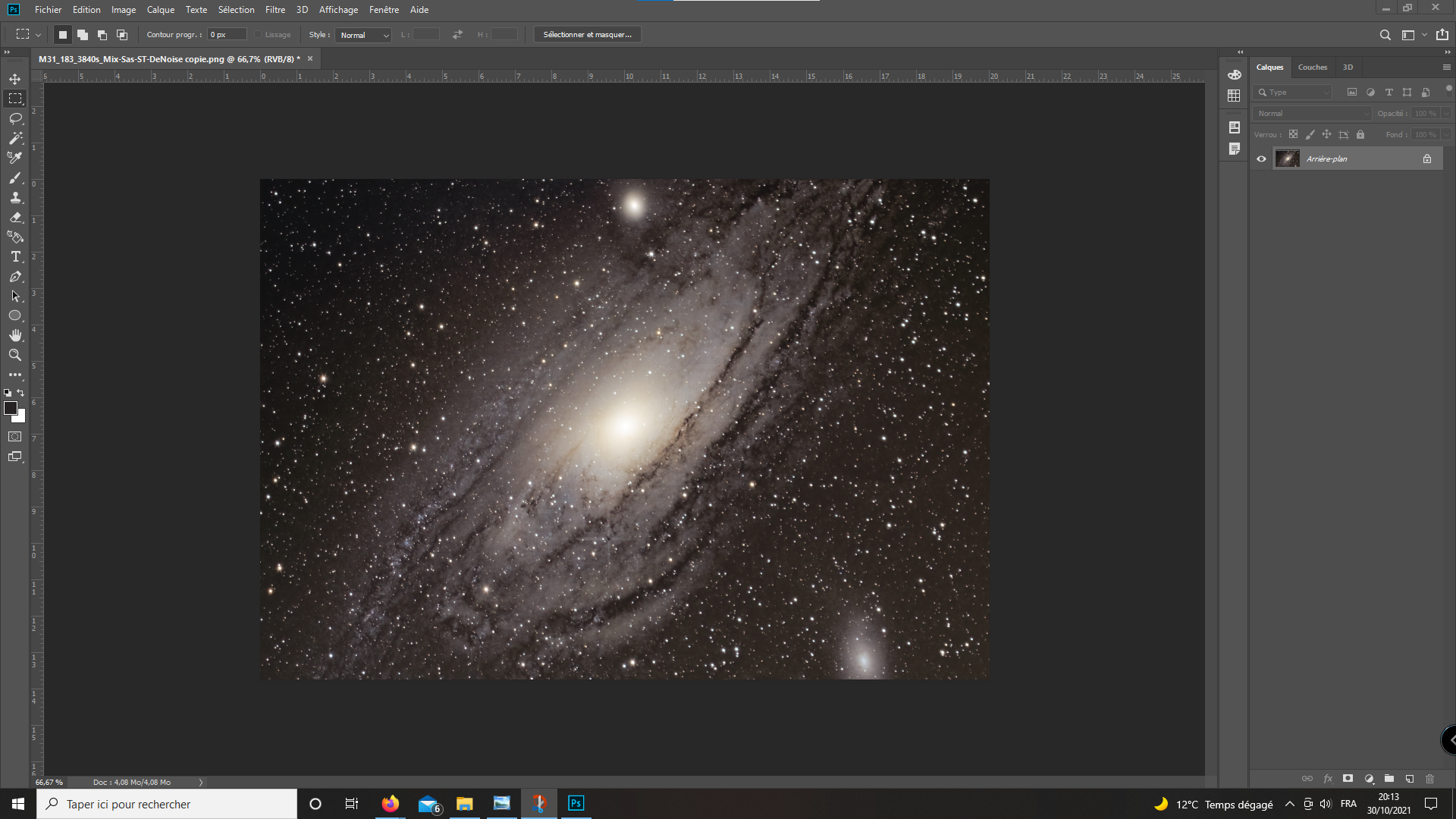Click the Windows search box
Viewport: 1456px width, 819px height.
pyautogui.click(x=167, y=804)
